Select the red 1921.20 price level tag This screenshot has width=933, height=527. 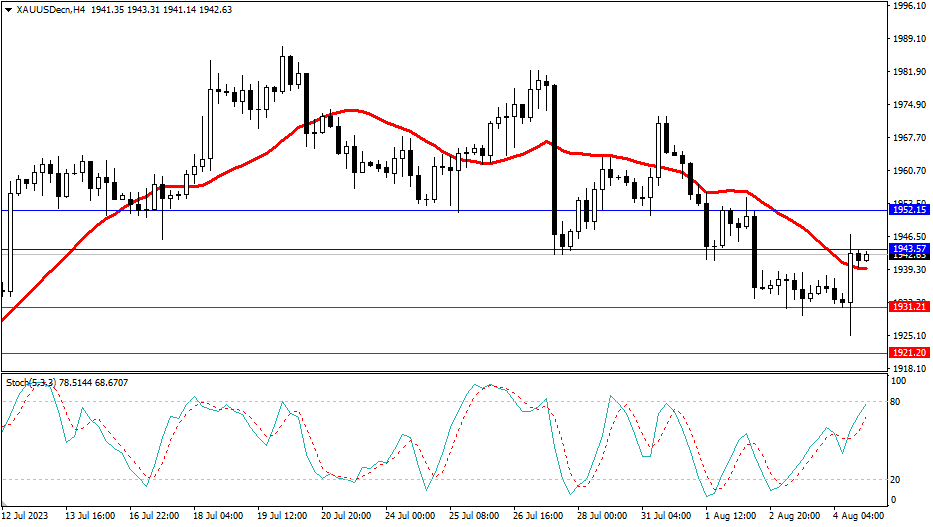[x=909, y=353]
